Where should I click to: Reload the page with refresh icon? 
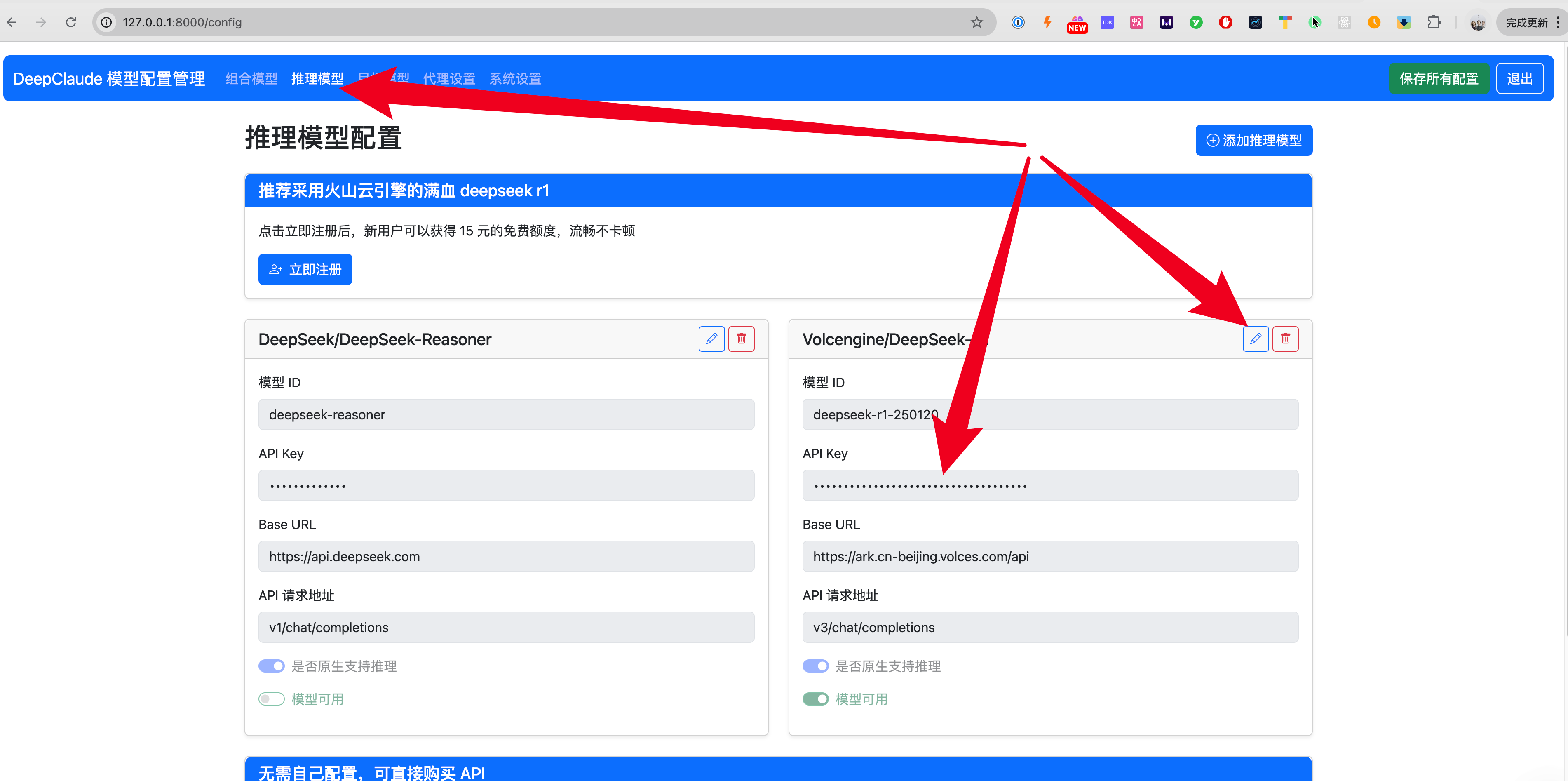(x=70, y=22)
